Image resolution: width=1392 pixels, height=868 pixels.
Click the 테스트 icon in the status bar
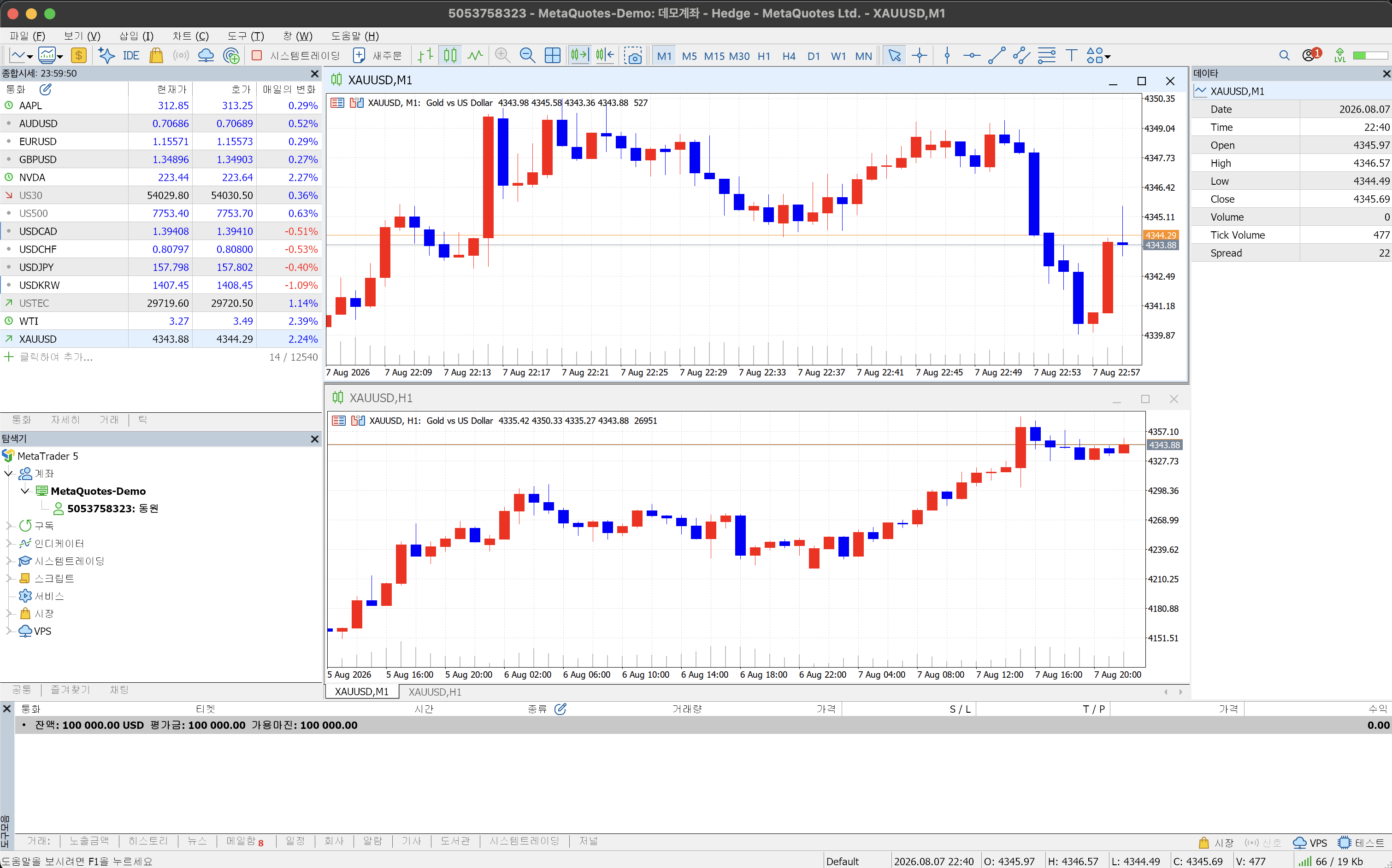tap(1361, 843)
